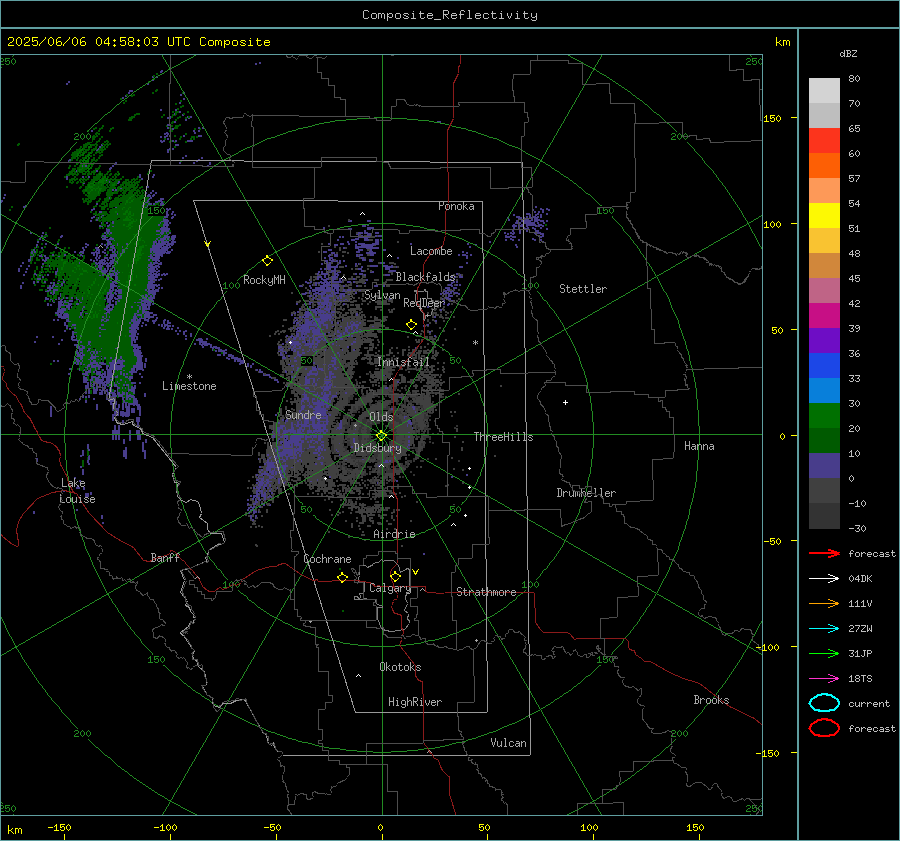This screenshot has height=841, width=900.
Task: Pick the green 31JP arrow legend icon
Action: [824, 653]
